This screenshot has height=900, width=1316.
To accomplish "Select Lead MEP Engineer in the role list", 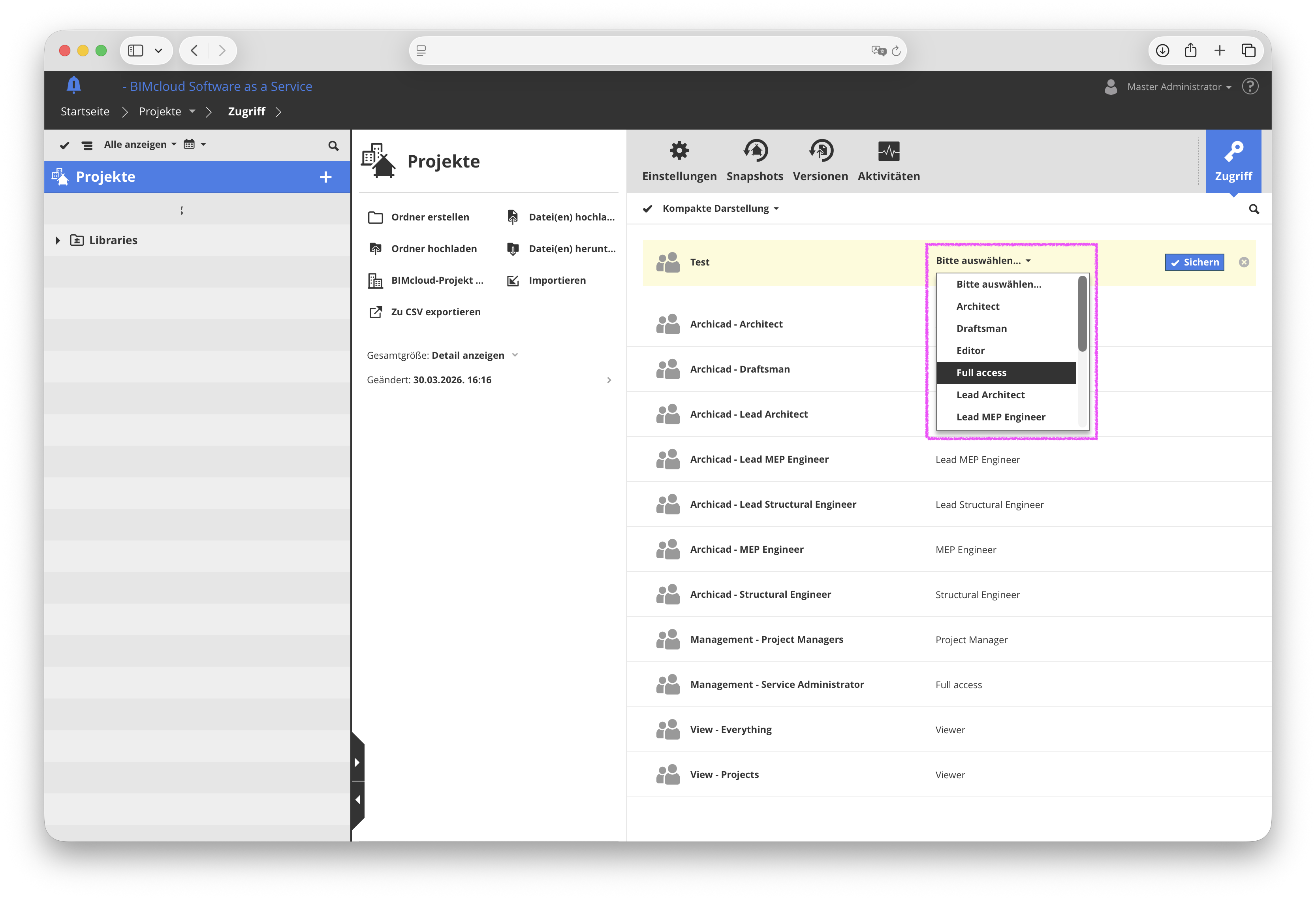I will click(x=1006, y=417).
